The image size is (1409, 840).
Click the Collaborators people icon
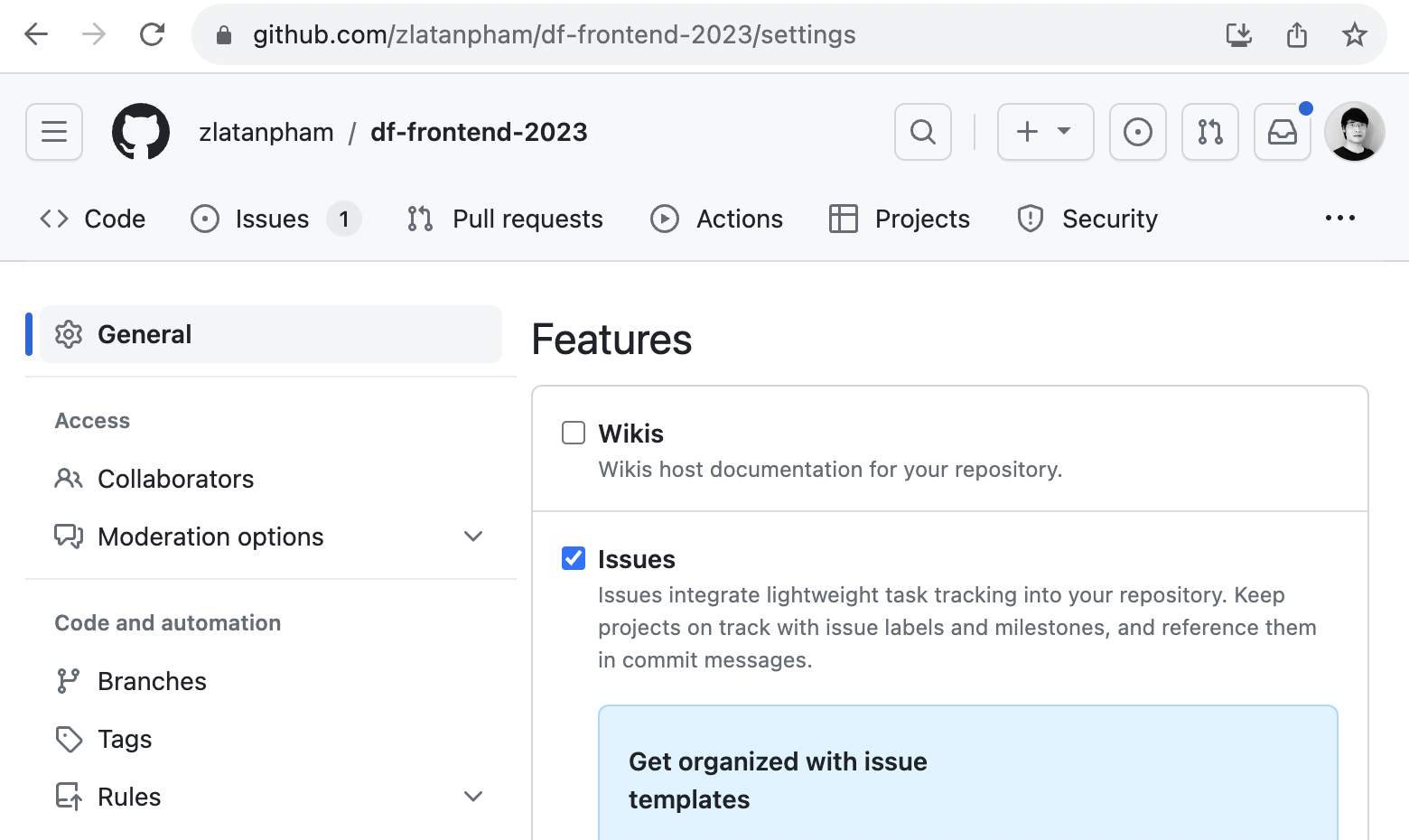point(69,479)
